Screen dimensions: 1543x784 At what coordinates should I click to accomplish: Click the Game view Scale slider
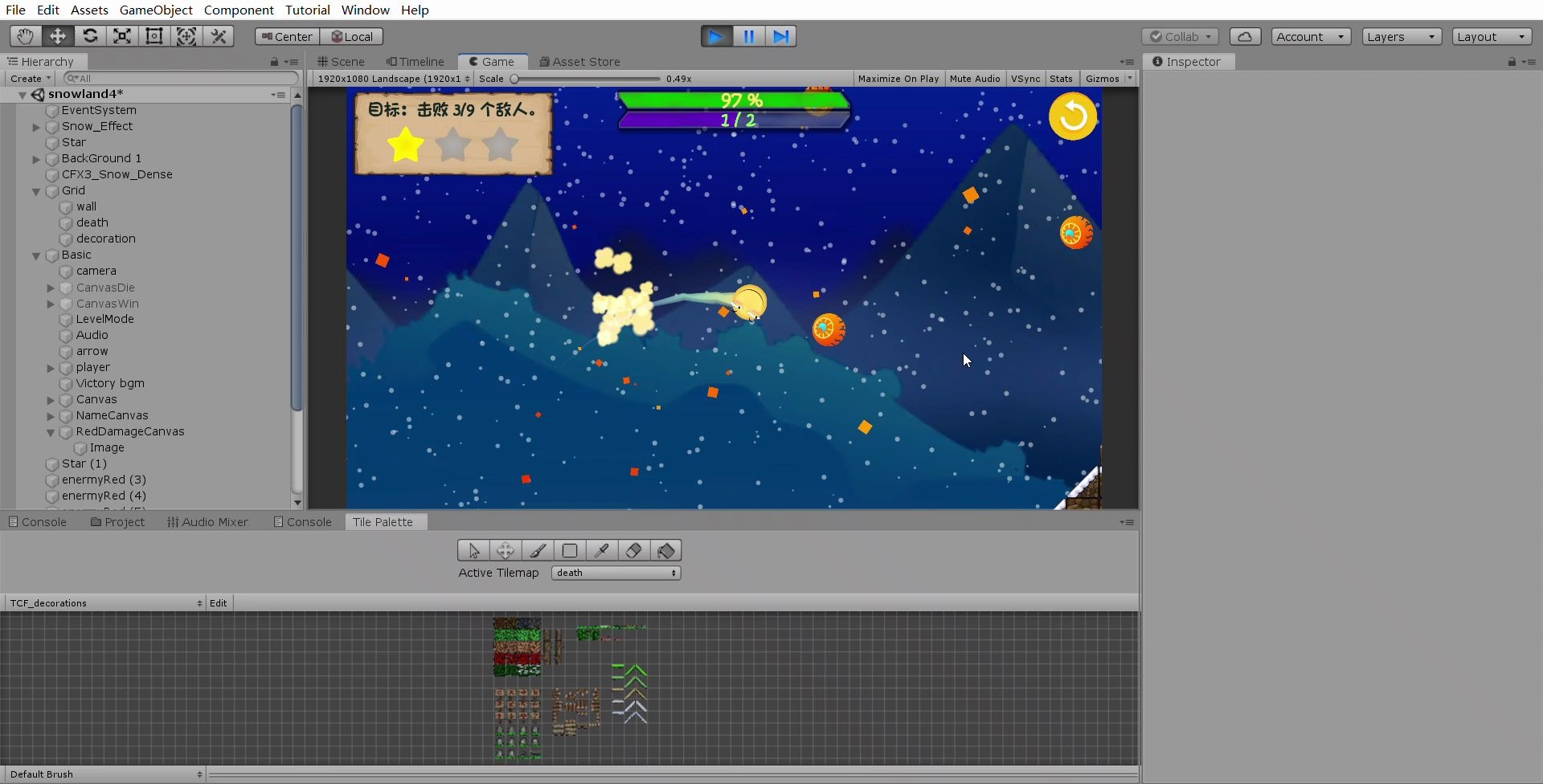(x=587, y=79)
